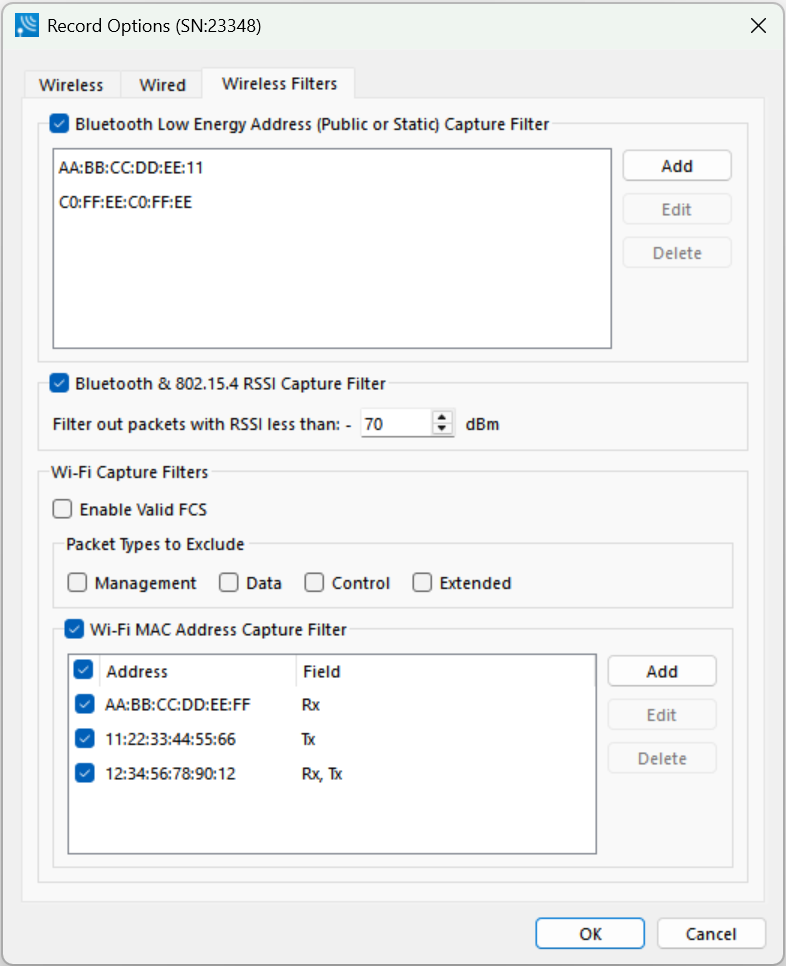Exclude Control packet types

click(x=314, y=583)
